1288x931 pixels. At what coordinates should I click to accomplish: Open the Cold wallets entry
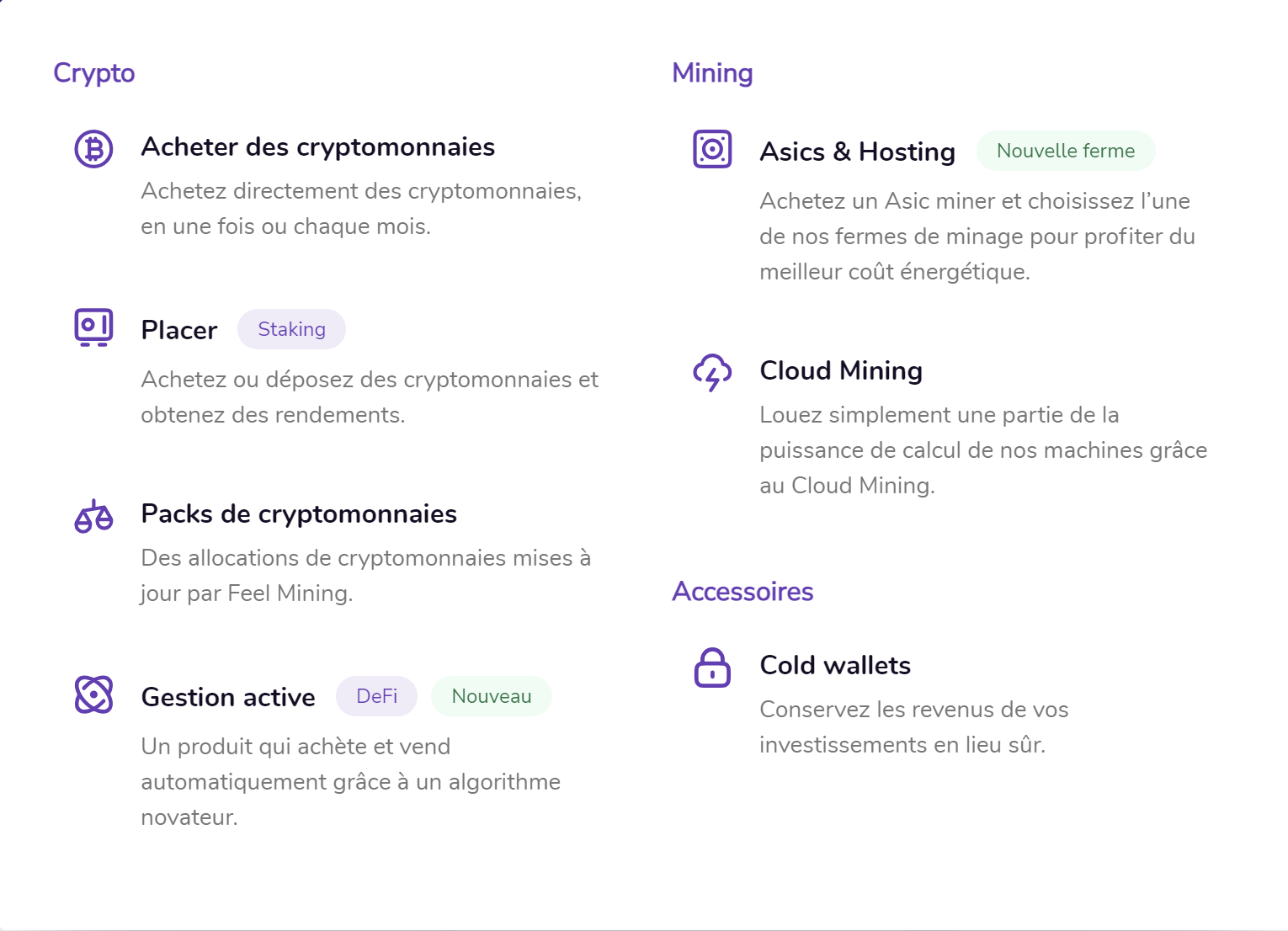[835, 665]
